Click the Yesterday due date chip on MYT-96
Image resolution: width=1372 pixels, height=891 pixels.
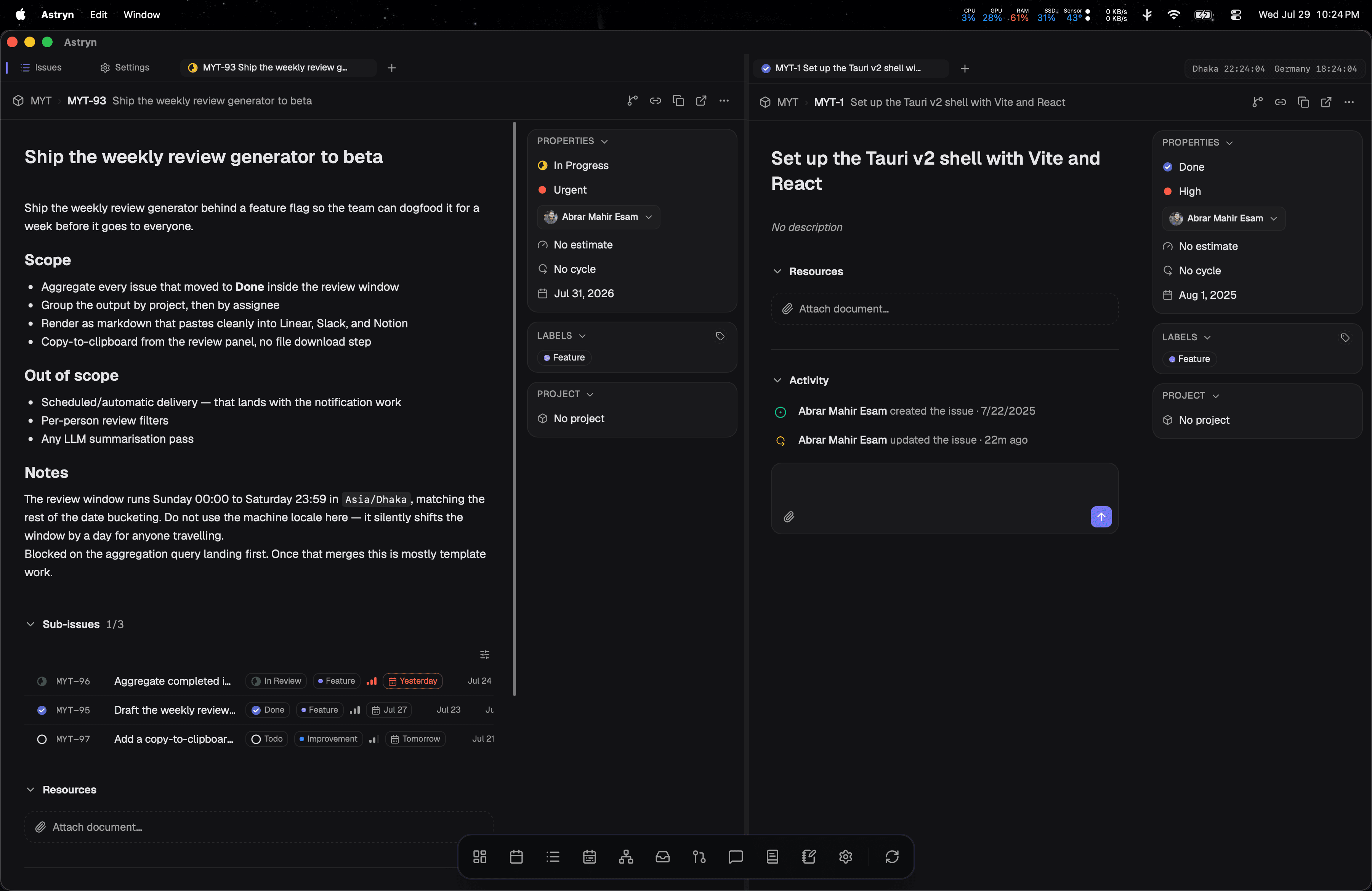click(x=412, y=681)
